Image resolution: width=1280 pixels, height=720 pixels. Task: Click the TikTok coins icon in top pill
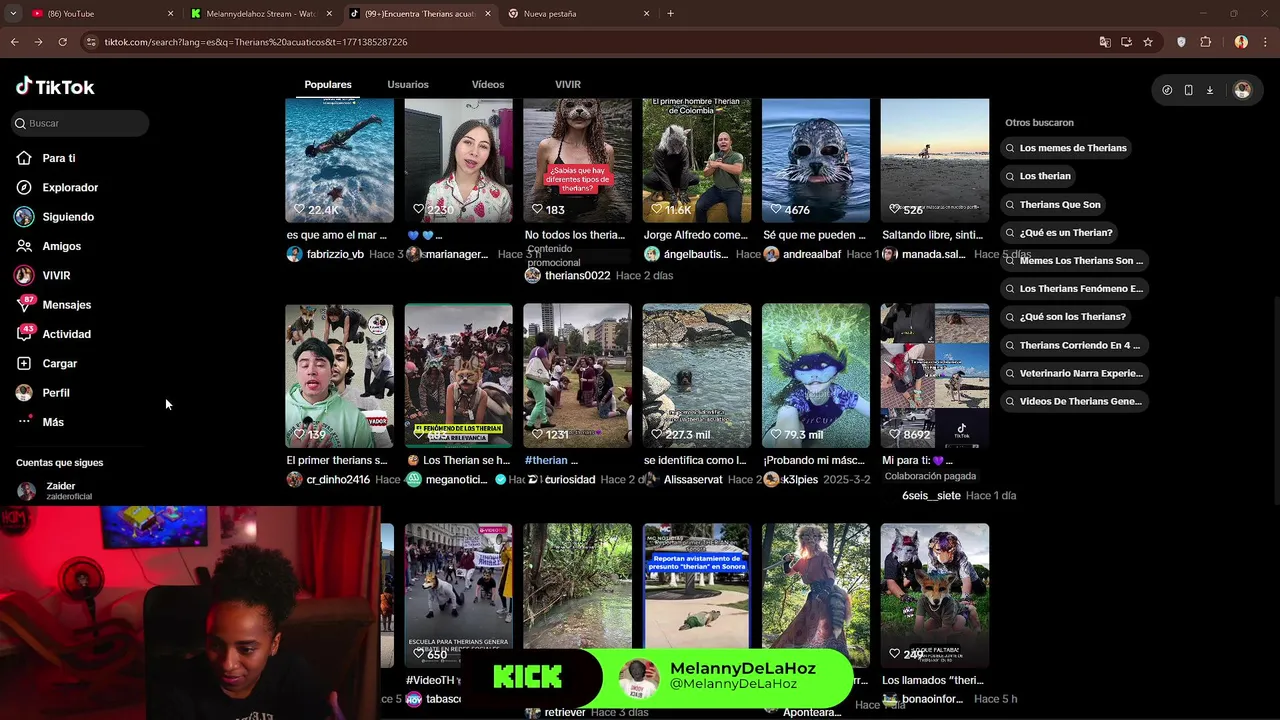click(1167, 90)
